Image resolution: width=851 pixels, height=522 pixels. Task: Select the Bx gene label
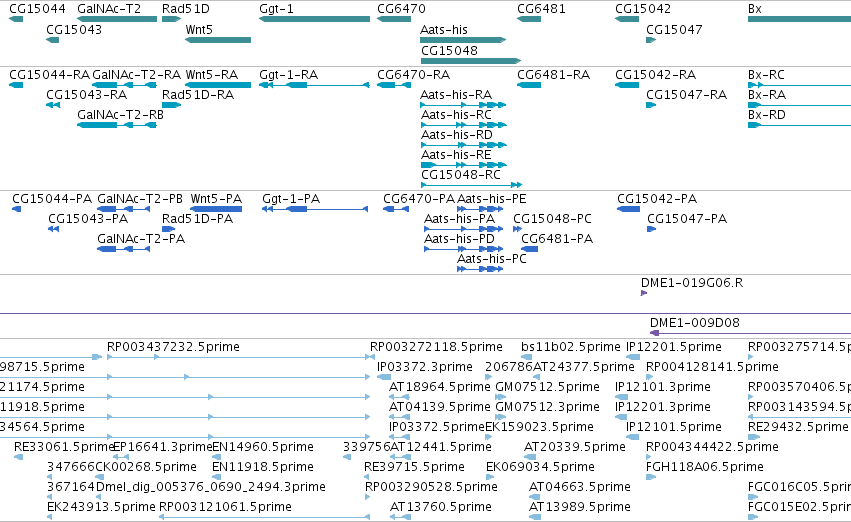click(x=755, y=9)
